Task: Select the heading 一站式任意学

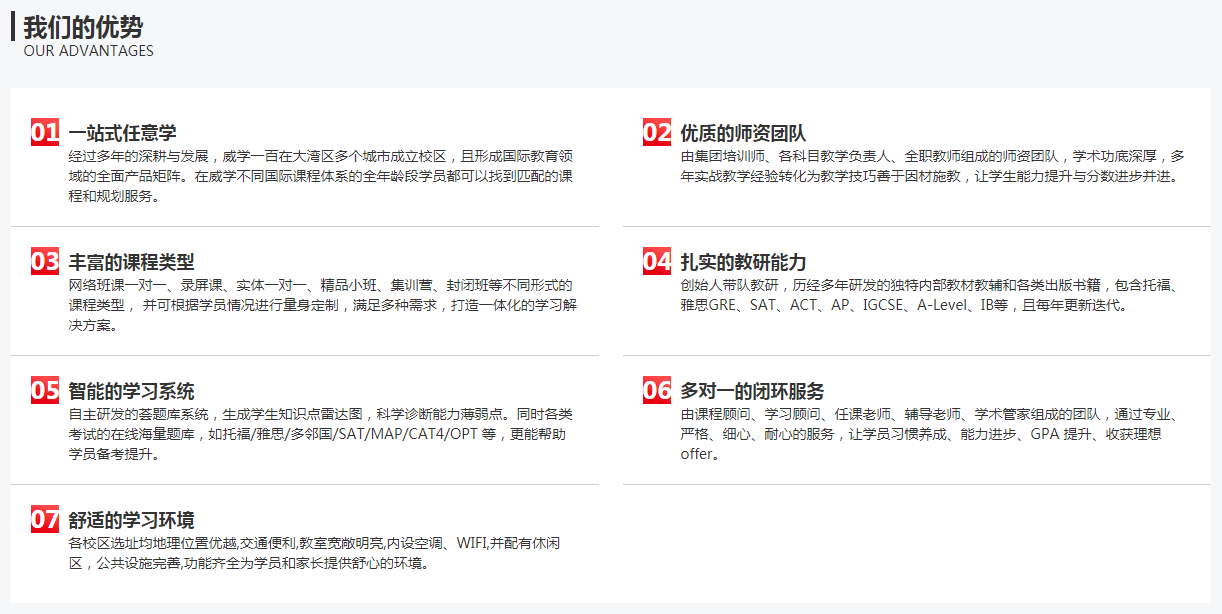Action: 122,133
